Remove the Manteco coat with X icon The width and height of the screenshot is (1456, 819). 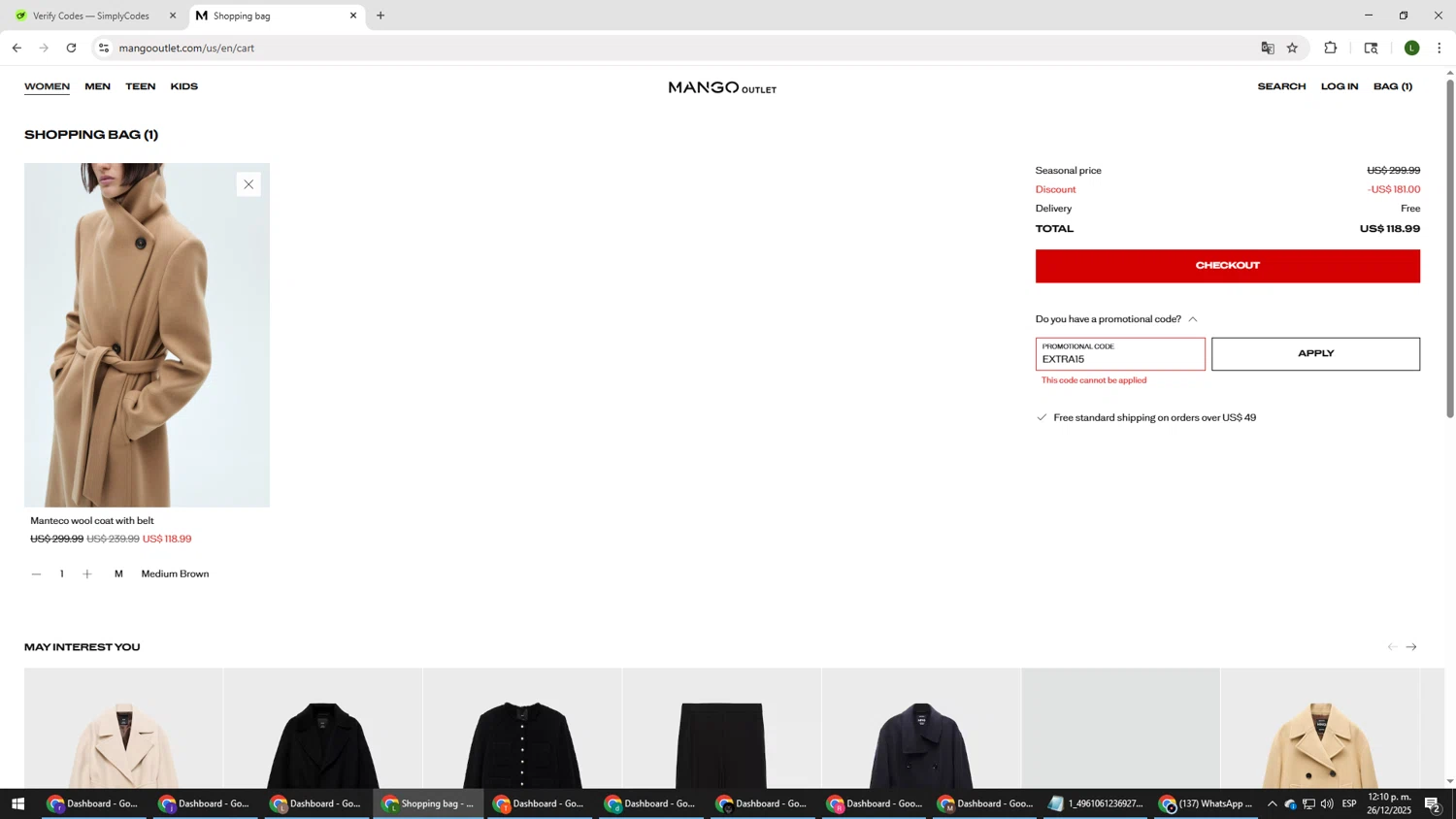248,184
